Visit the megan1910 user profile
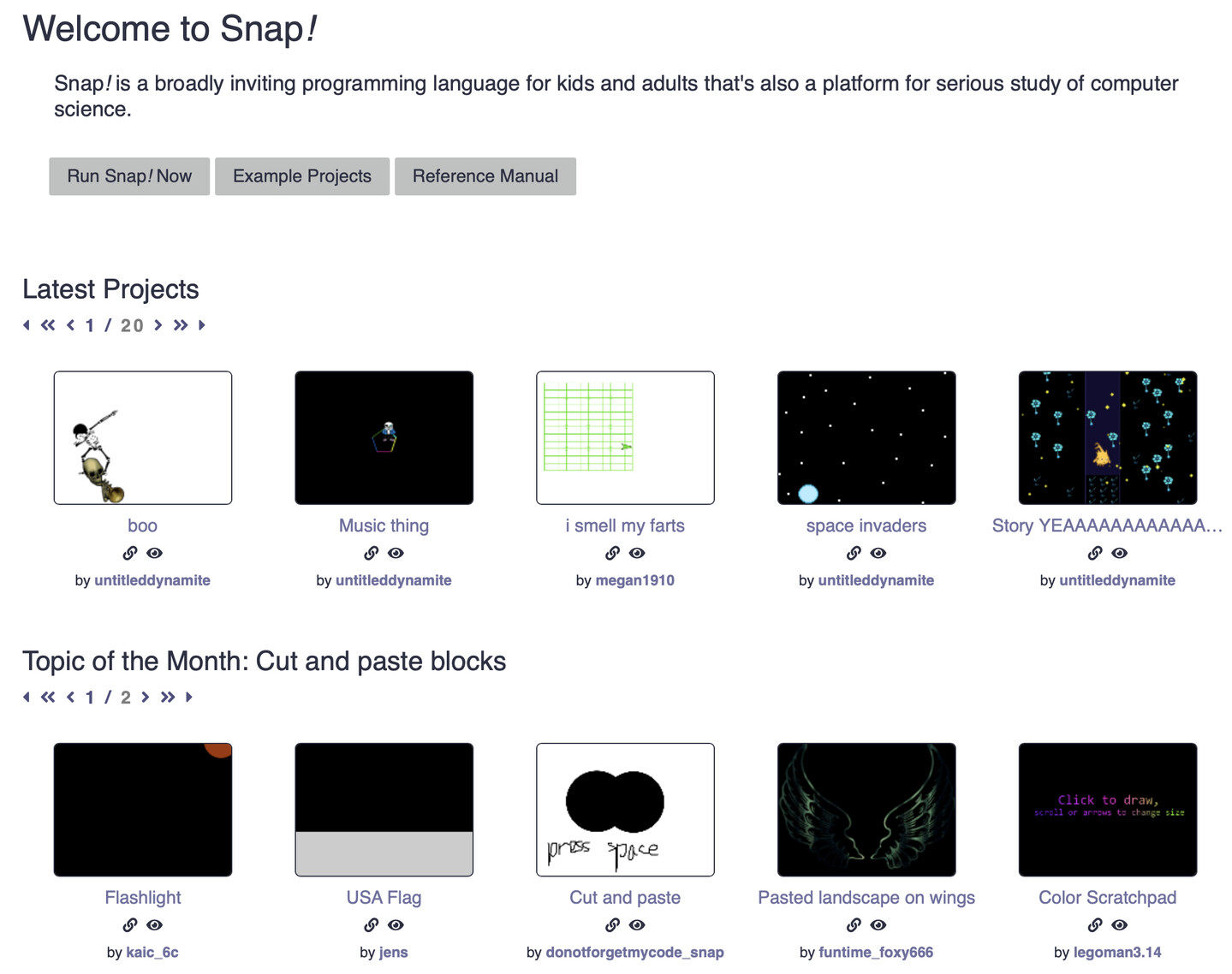The height and width of the screenshot is (974, 1232). pos(634,580)
